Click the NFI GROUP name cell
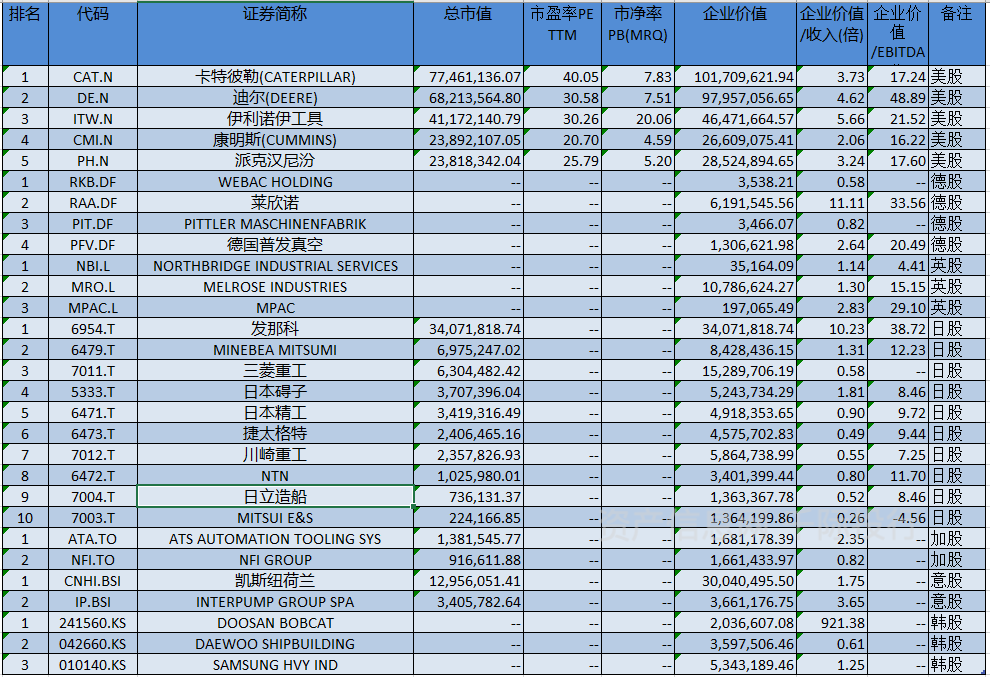990x677 pixels. [x=275, y=560]
